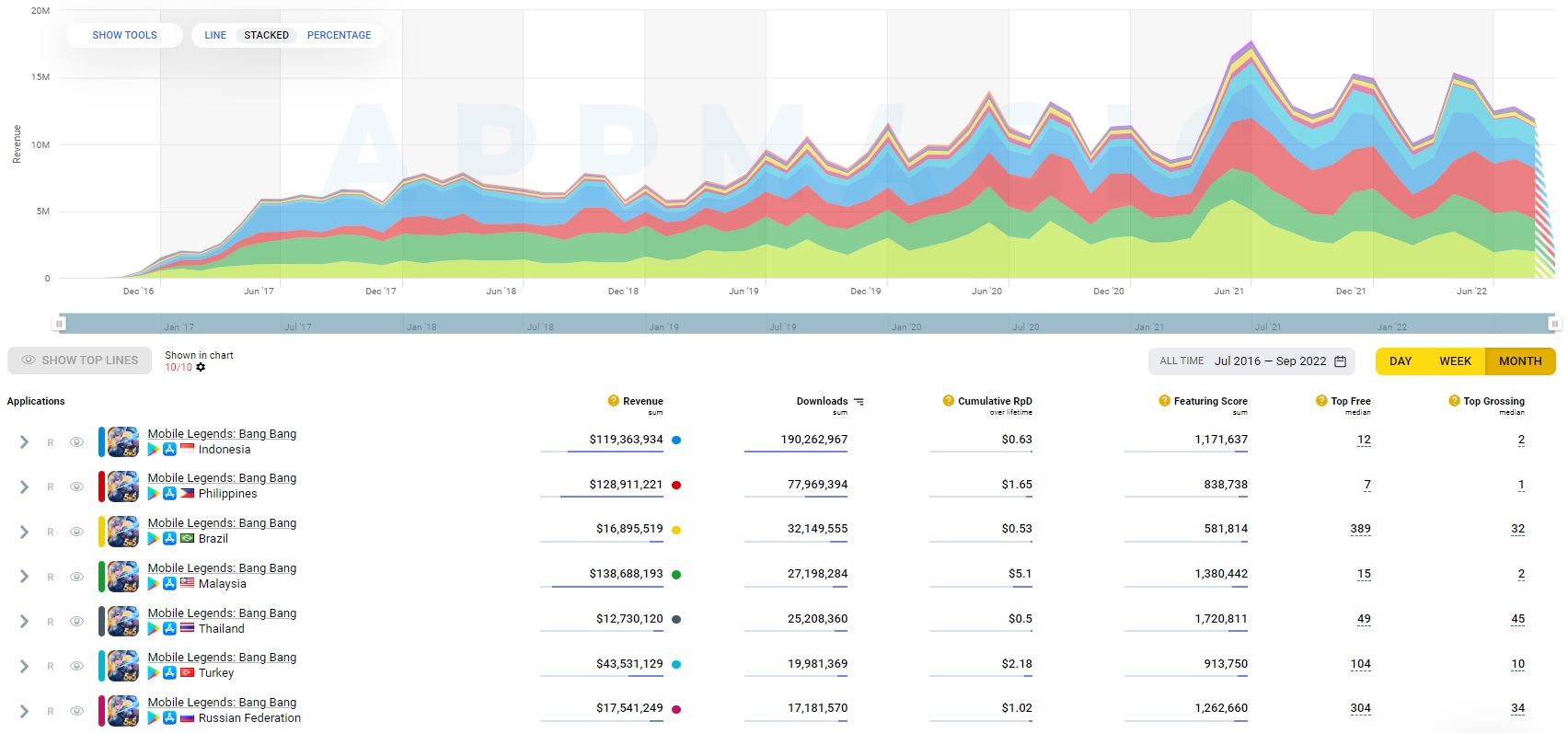Click the left handle of timeline range slider
The width and height of the screenshot is (1568, 733).
59,324
